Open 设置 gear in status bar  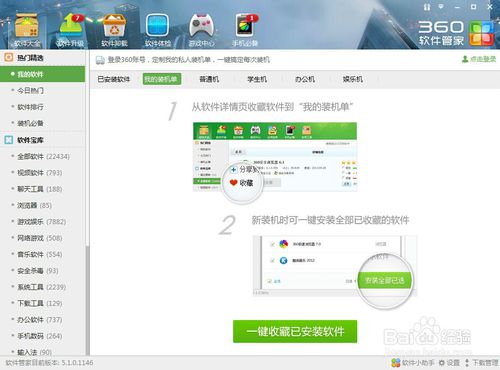click(449, 363)
